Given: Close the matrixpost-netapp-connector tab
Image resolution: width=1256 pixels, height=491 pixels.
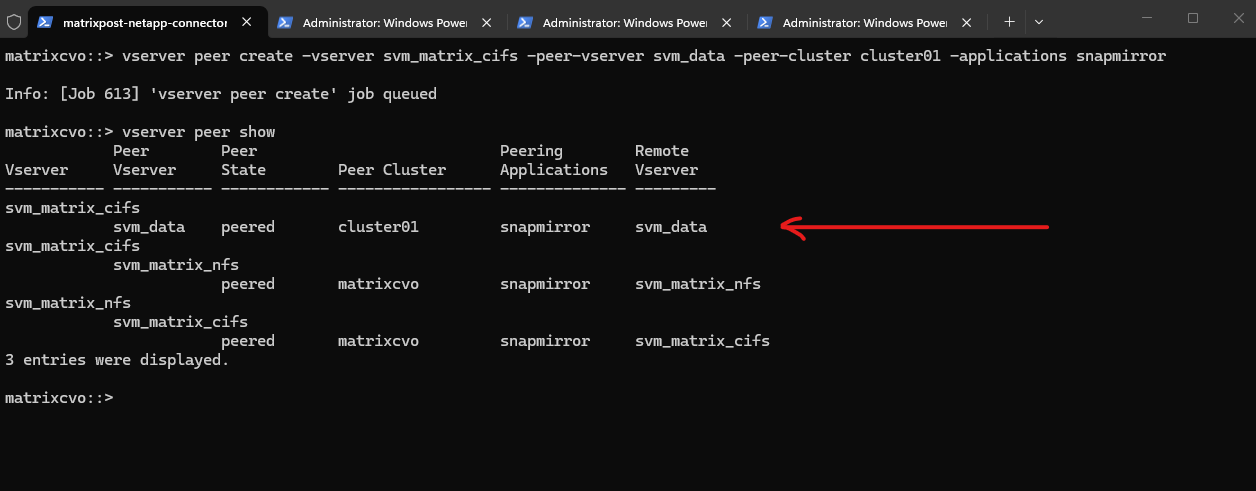Looking at the screenshot, I should 247,21.
